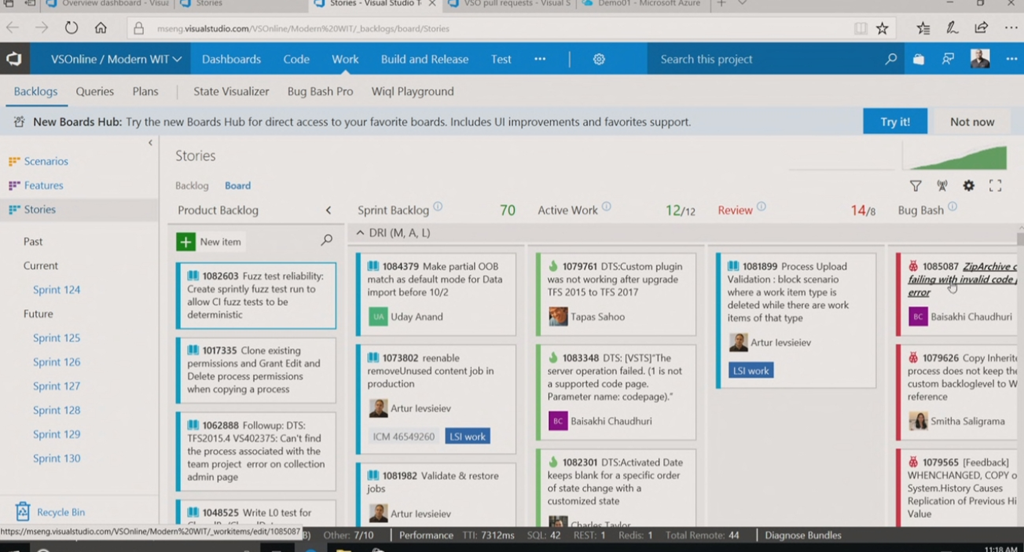Click the Visual Studio logo icon
Screen dimensions: 1024x552
pos(14,59)
